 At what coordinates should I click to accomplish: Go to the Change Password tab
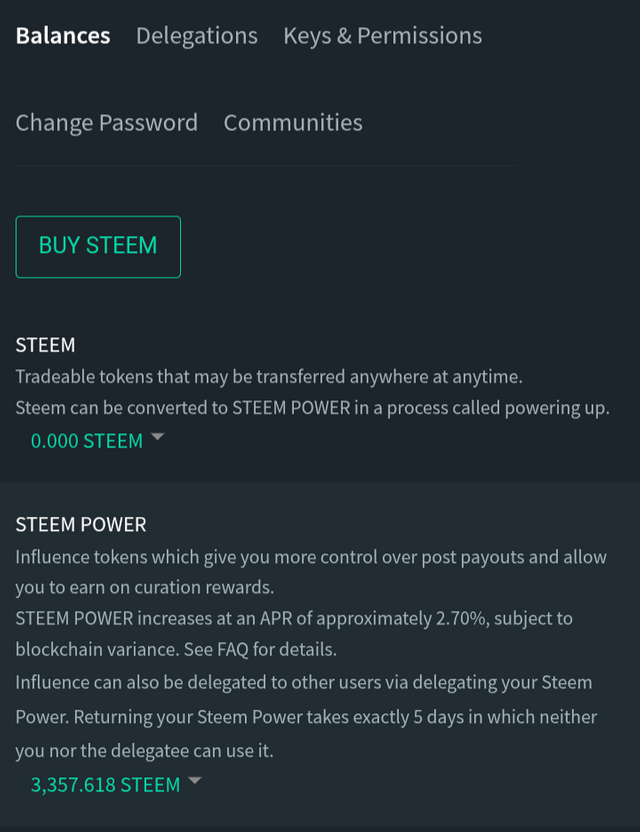(x=107, y=123)
